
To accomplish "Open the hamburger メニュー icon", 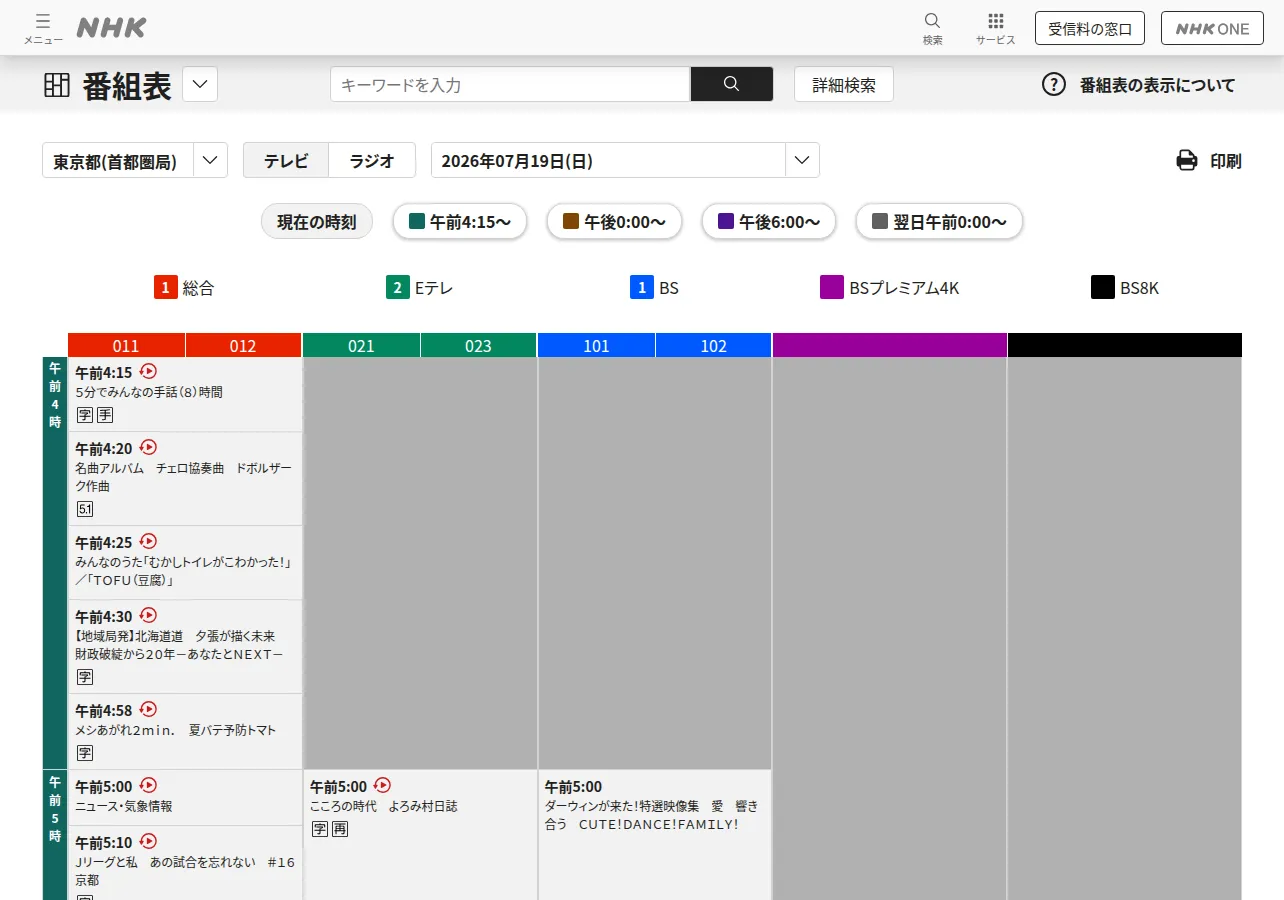I will (43, 27).
